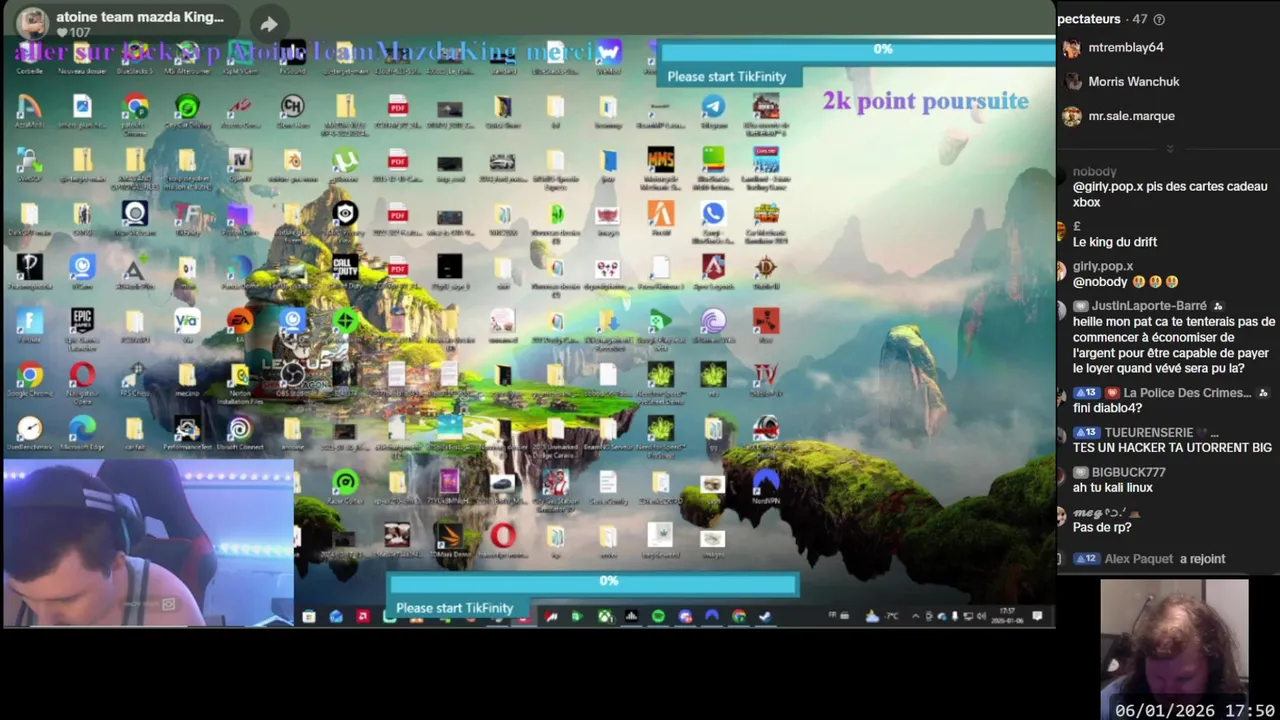Click chat message "Pas de rp?"

point(1102,527)
